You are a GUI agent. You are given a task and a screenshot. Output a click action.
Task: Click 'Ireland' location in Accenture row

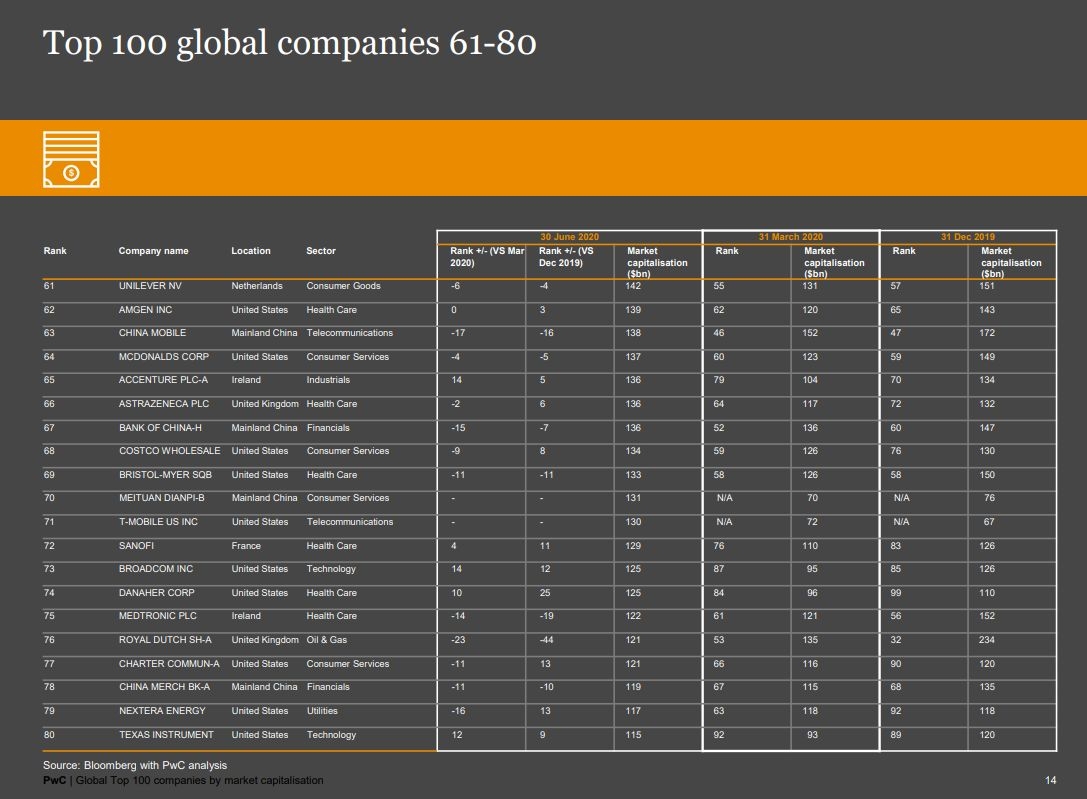point(246,380)
